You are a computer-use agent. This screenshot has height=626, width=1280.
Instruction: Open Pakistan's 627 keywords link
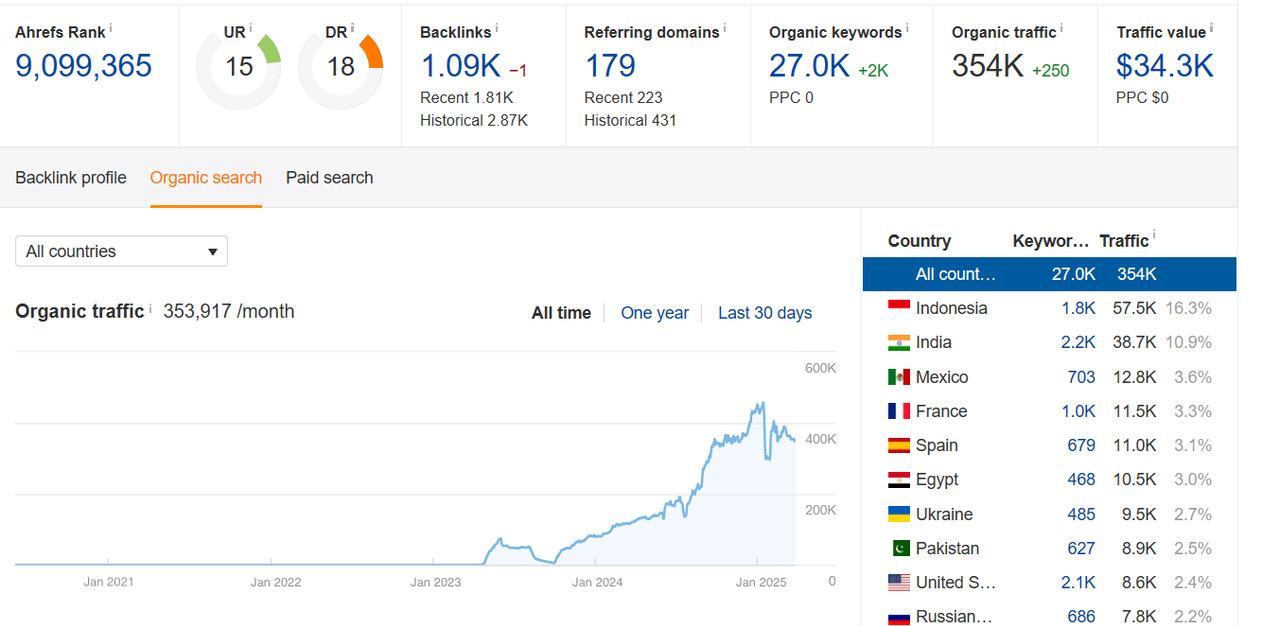[1081, 548]
